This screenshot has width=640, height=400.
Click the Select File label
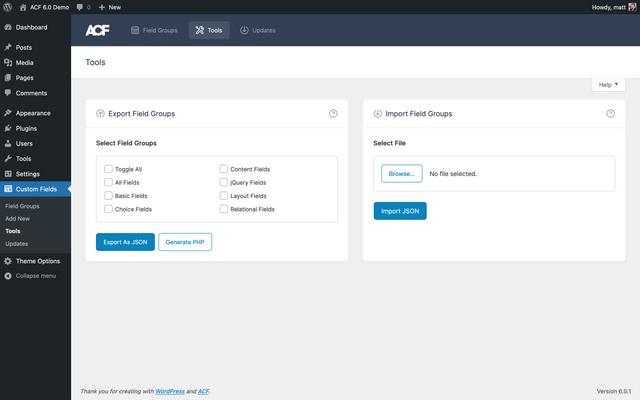click(x=389, y=143)
